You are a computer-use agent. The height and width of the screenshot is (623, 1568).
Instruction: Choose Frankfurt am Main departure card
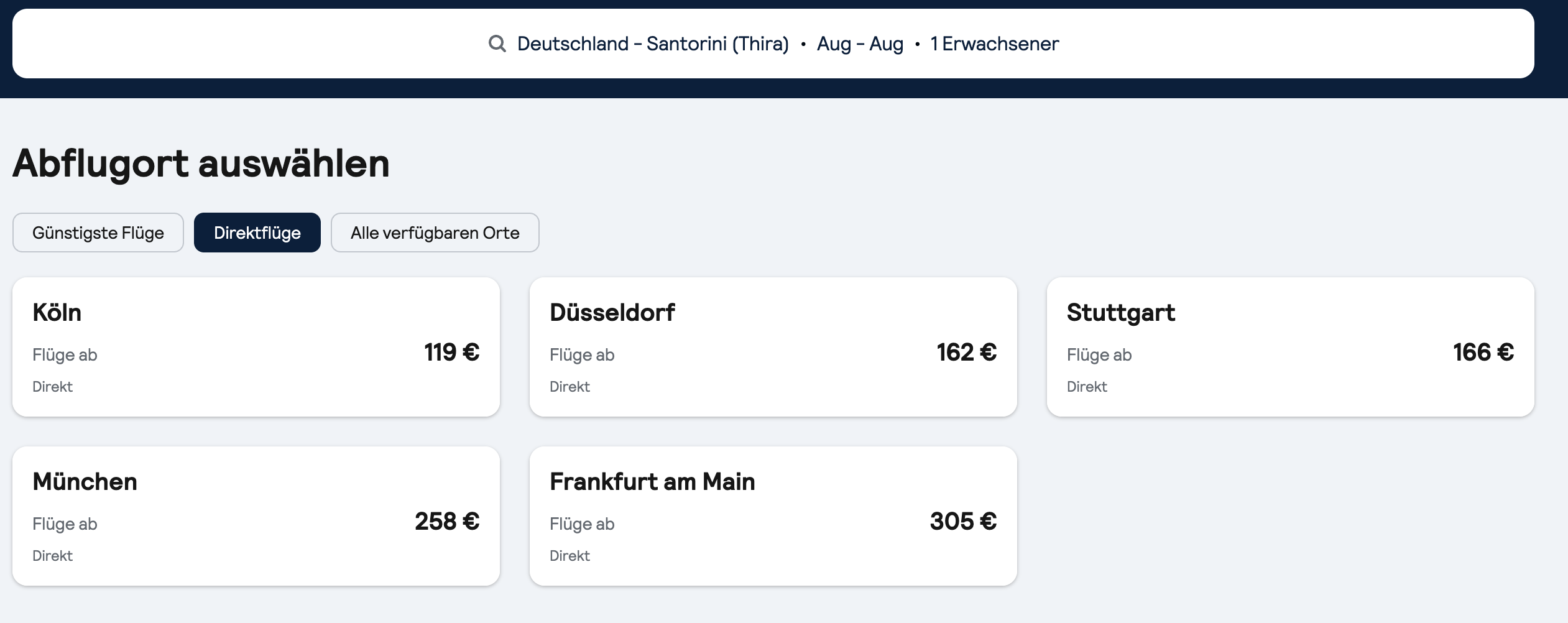pyautogui.click(x=773, y=516)
